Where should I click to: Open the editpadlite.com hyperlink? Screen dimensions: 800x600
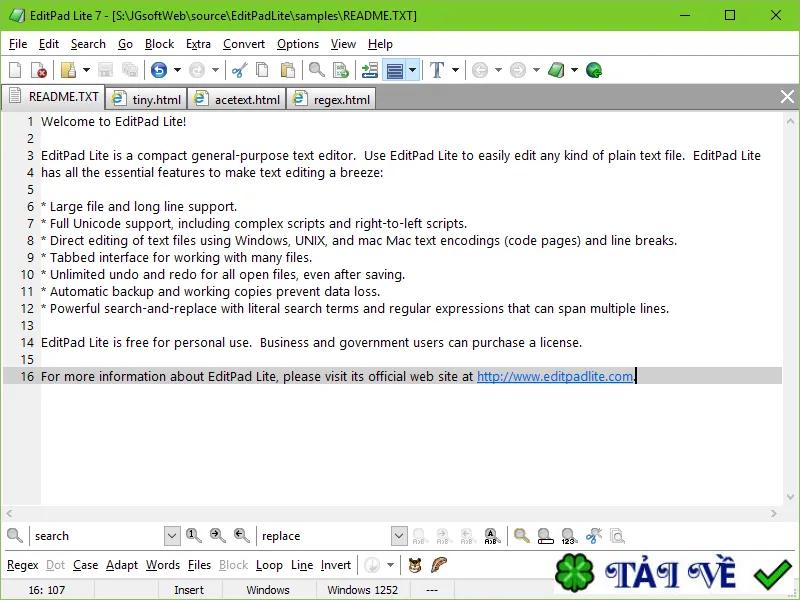[555, 377]
